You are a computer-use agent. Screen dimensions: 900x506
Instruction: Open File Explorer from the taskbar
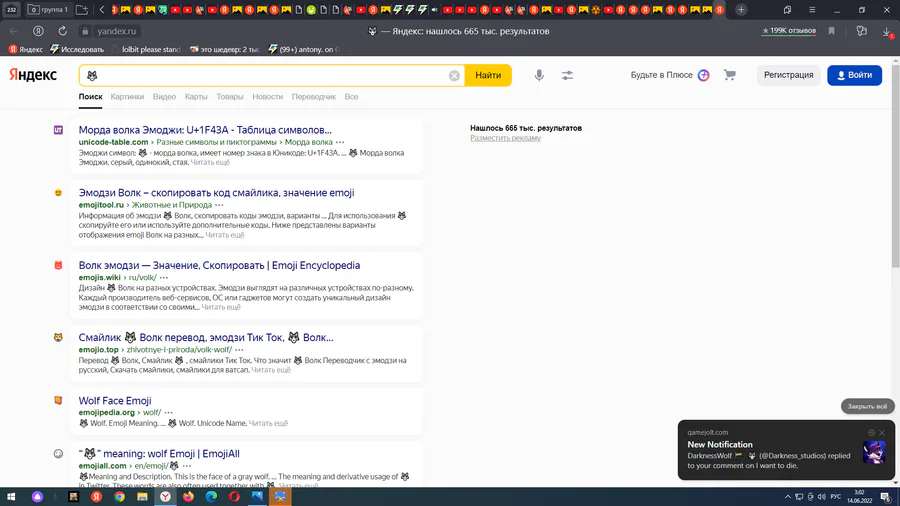click(142, 497)
